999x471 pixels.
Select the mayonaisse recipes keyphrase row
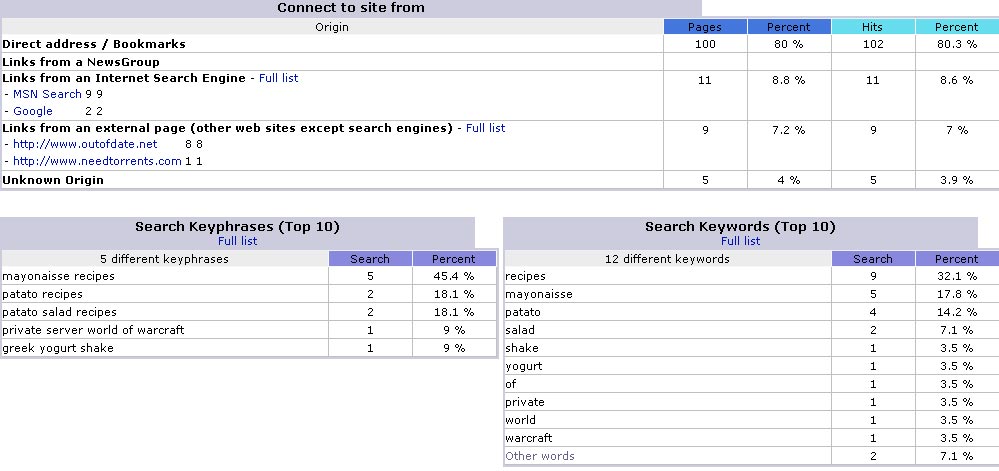(x=248, y=276)
